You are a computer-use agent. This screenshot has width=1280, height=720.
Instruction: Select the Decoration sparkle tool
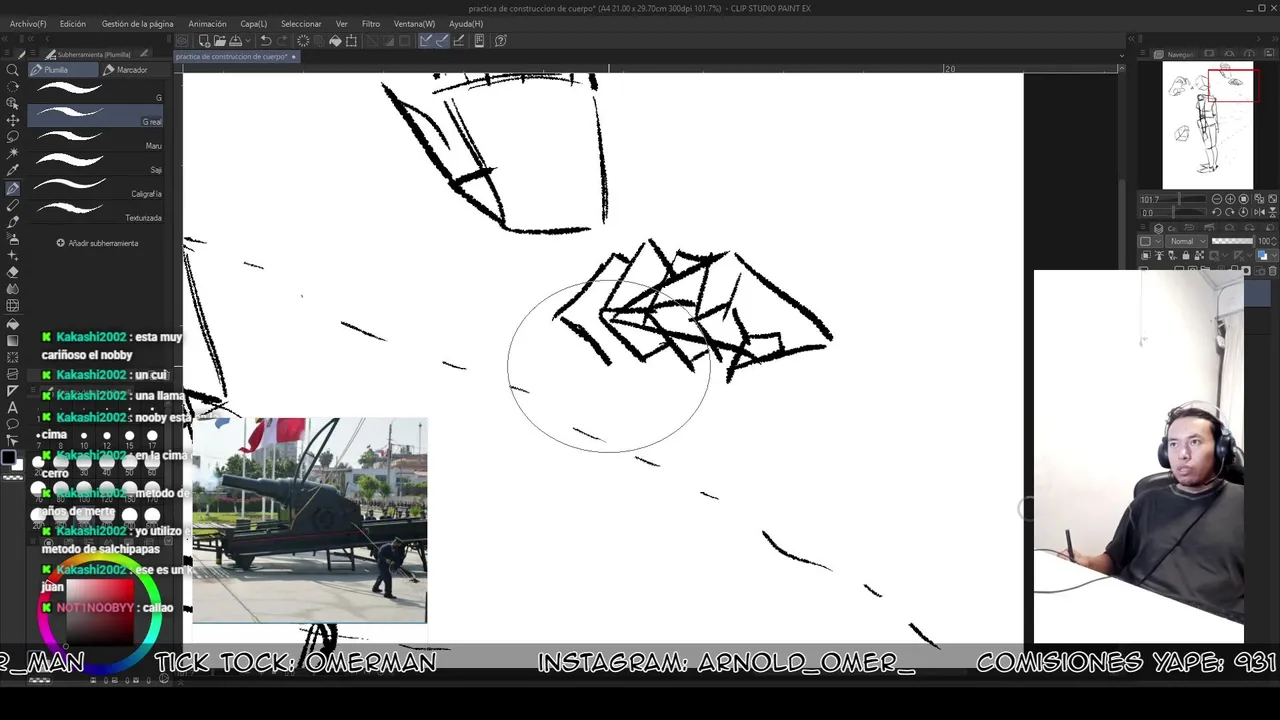(x=13, y=256)
